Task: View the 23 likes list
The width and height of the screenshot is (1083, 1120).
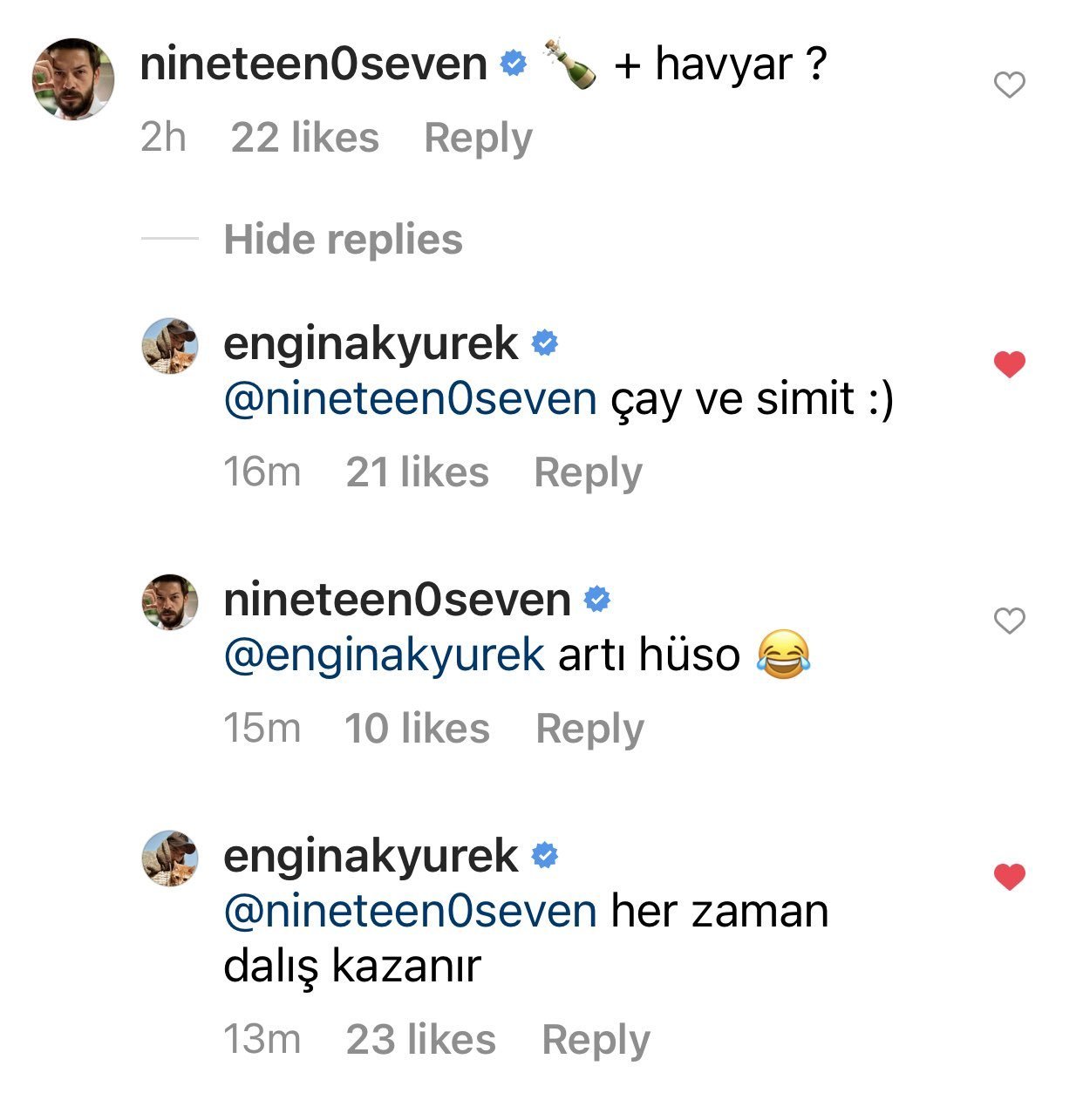Action: (x=421, y=1041)
